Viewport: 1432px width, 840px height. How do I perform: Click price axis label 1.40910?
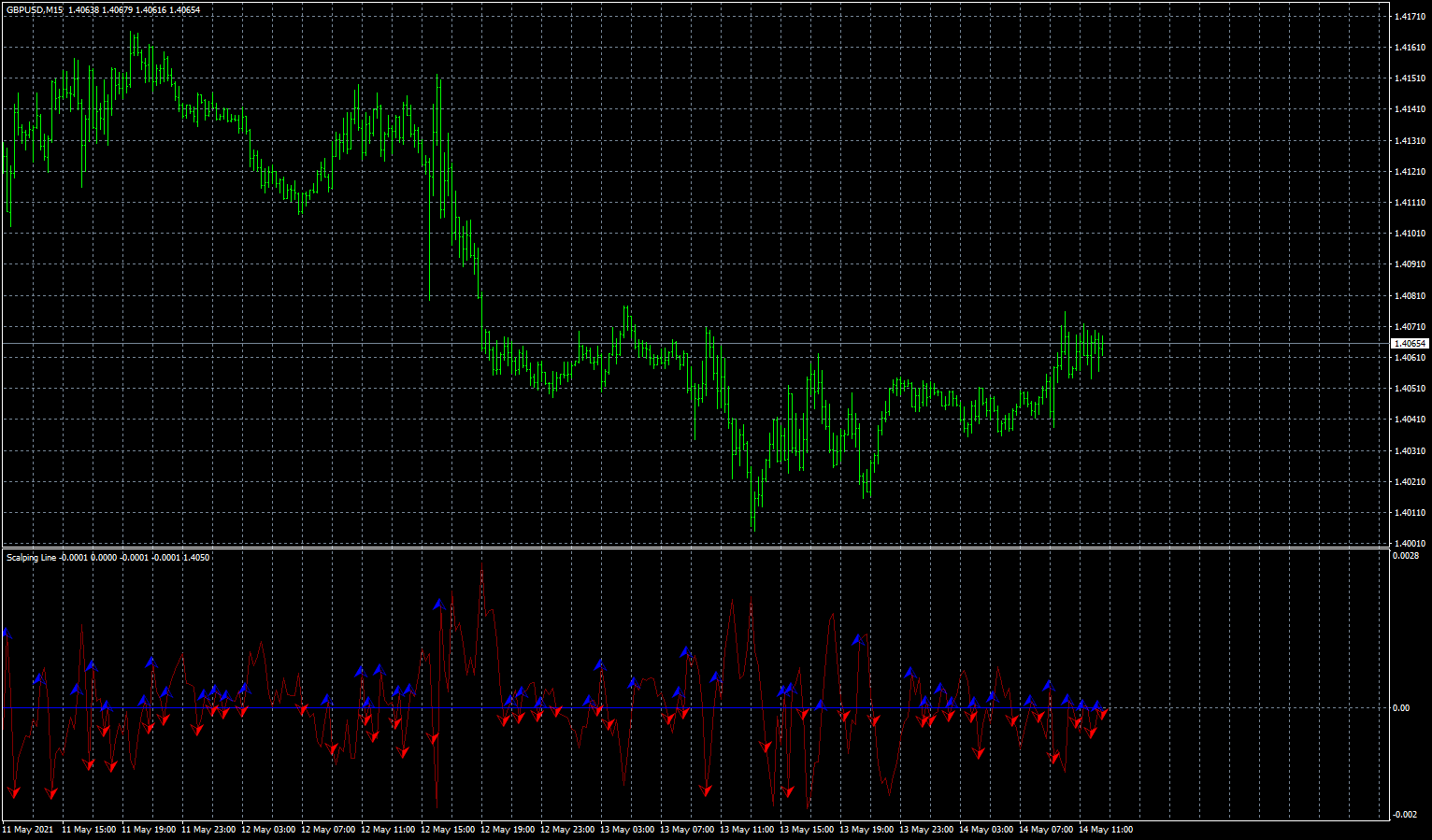pos(1410,264)
